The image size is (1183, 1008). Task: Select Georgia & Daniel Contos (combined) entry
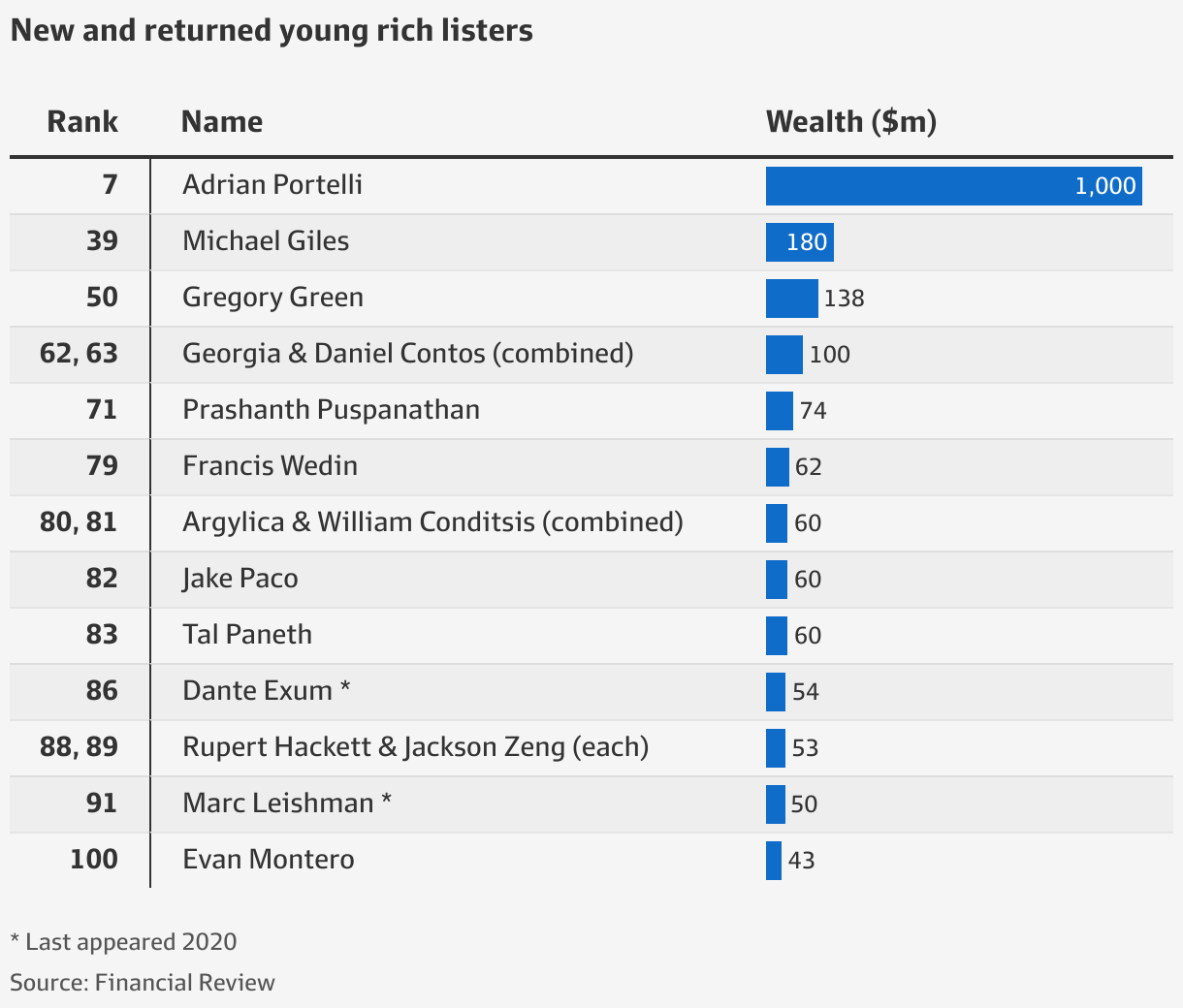pos(408,354)
